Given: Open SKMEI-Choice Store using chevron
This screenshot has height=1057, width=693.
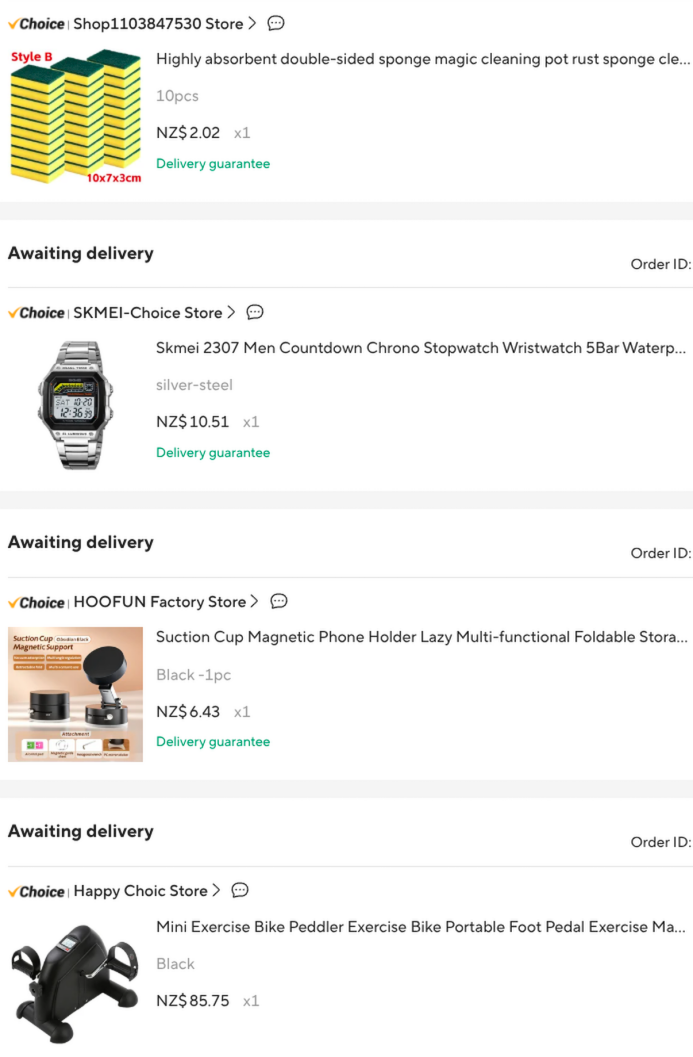Looking at the screenshot, I should tap(231, 312).
